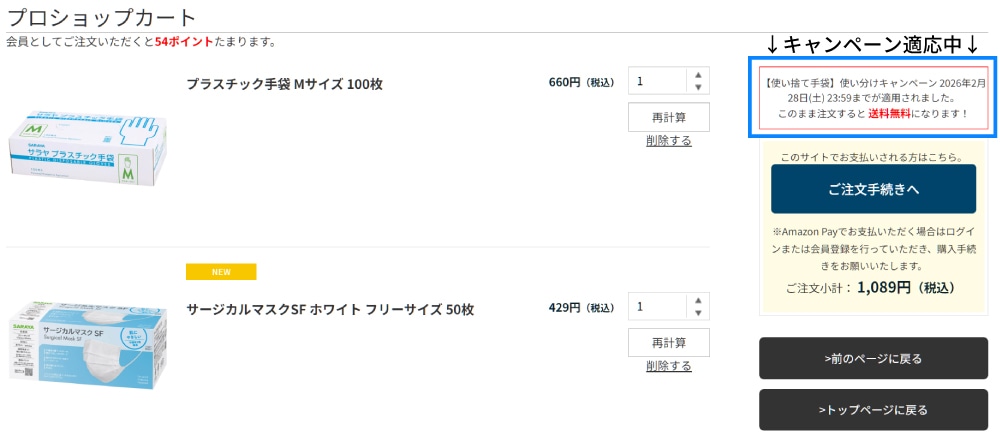Viewport: 1000px width, 435px height.
Task: Increase quantity of プラスチック手袋 with up arrow
Action: click(x=698, y=75)
